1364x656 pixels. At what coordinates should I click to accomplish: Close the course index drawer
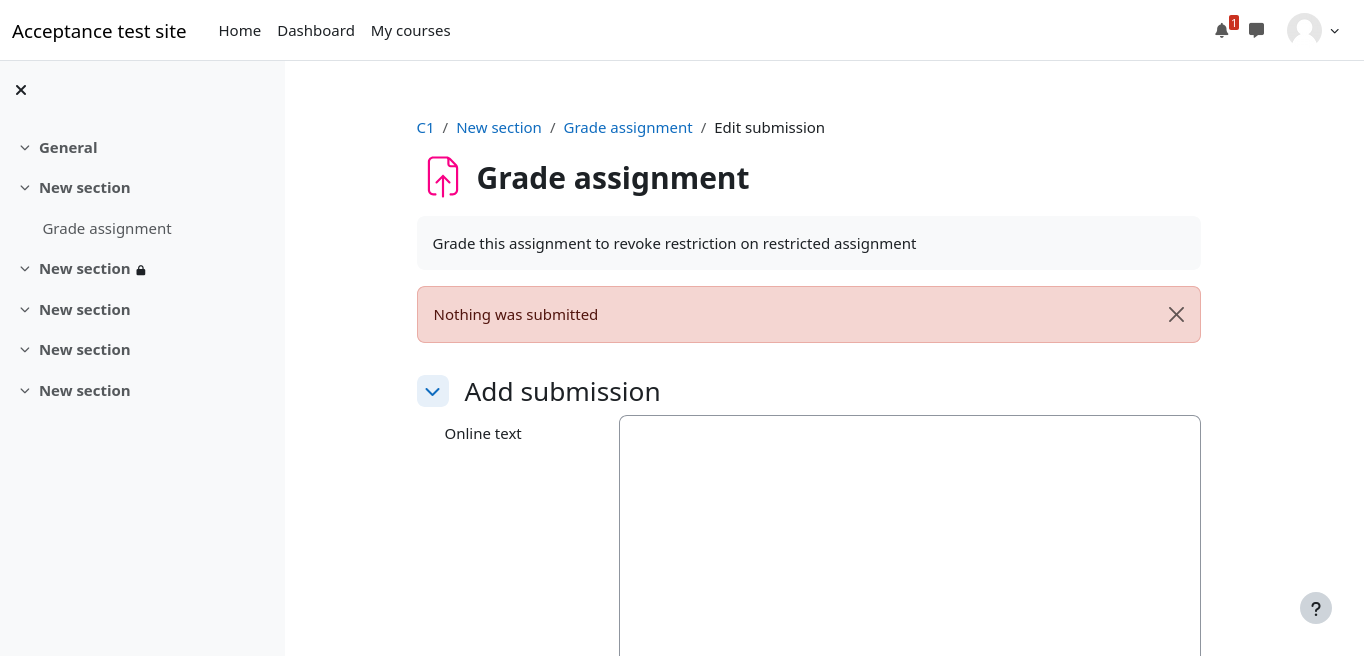pos(21,90)
